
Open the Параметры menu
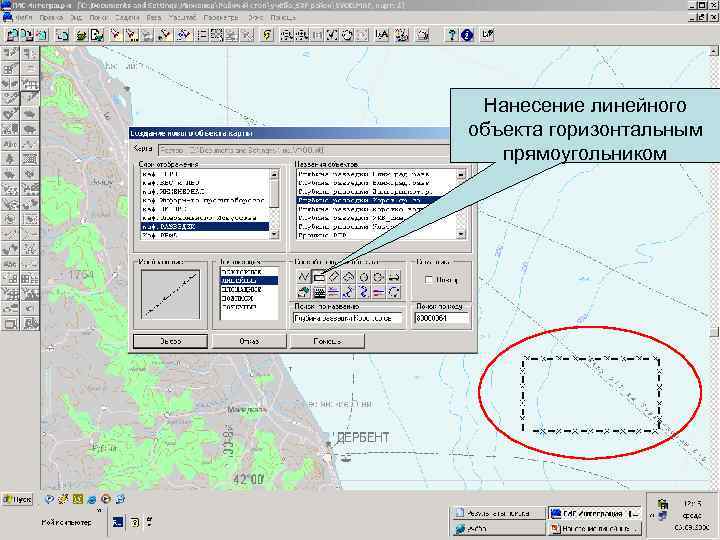click(x=221, y=17)
